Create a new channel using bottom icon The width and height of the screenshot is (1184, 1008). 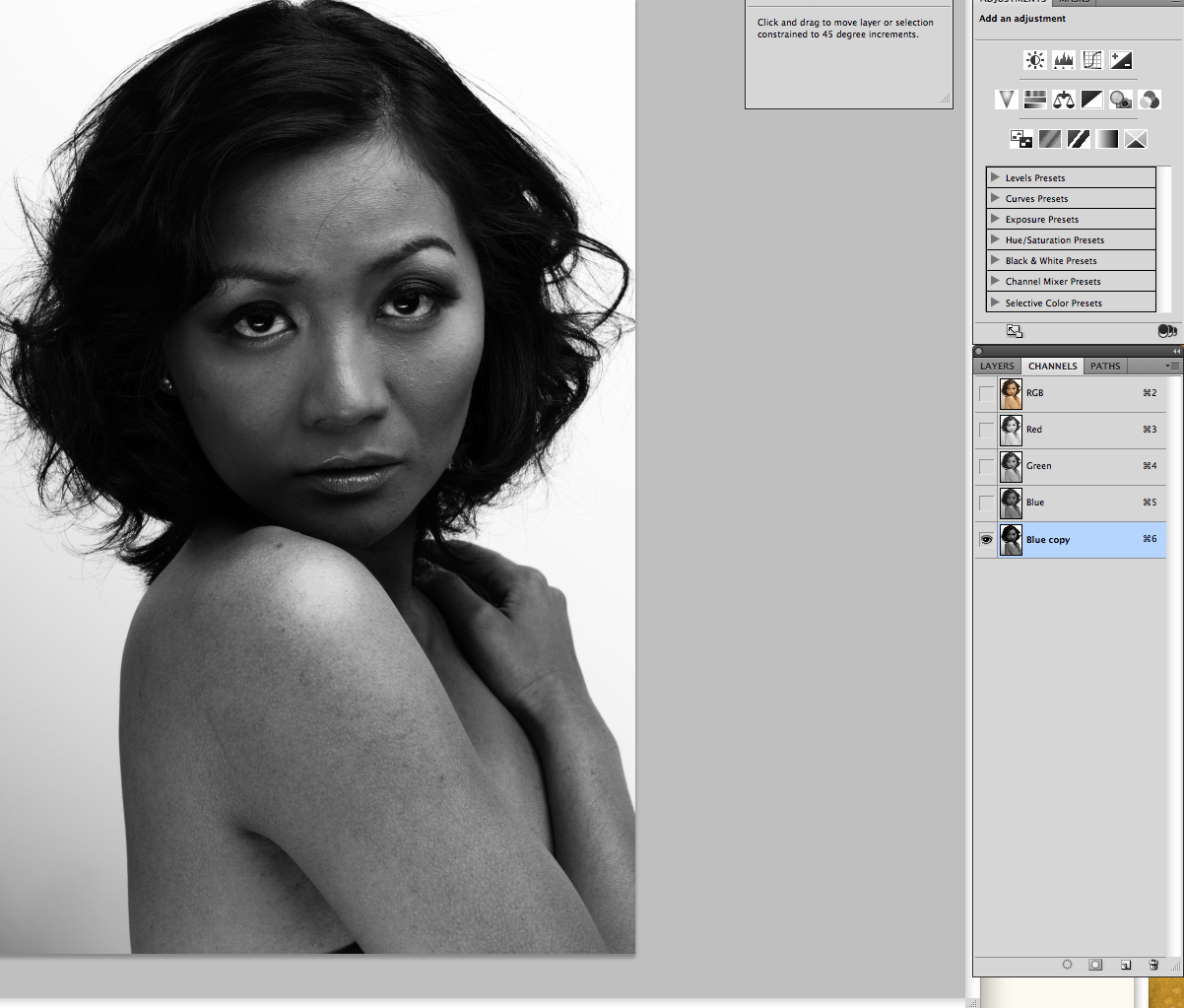1125,966
